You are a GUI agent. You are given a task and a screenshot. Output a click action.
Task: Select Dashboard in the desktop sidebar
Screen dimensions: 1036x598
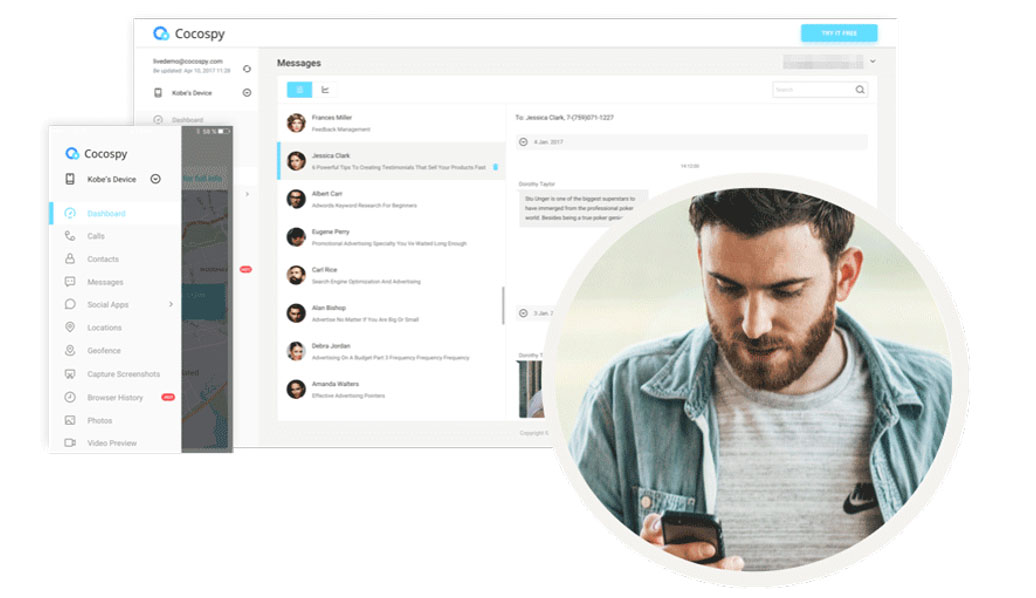coord(188,120)
